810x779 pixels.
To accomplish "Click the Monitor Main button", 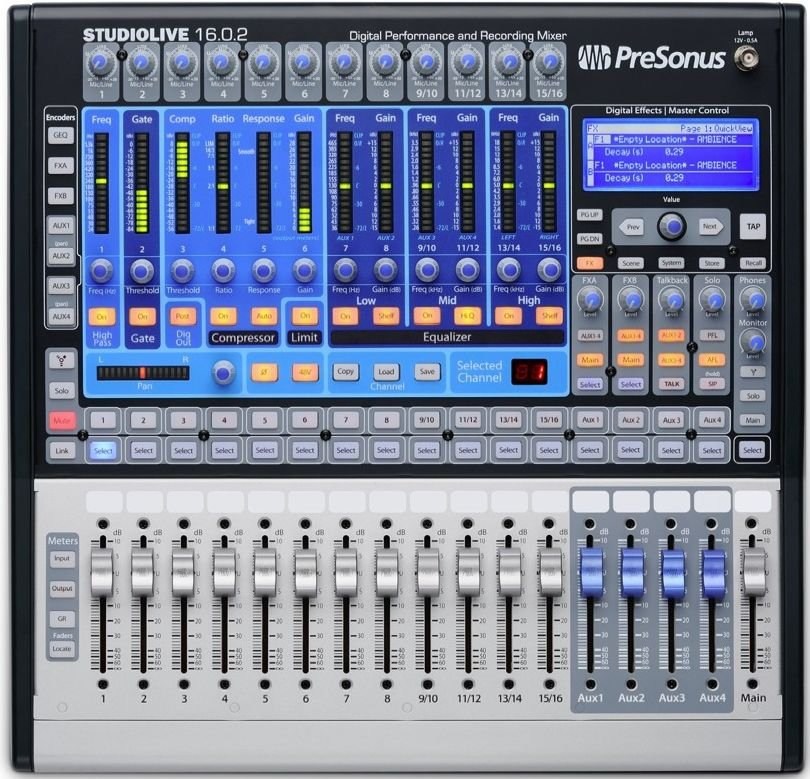I will click(x=753, y=420).
